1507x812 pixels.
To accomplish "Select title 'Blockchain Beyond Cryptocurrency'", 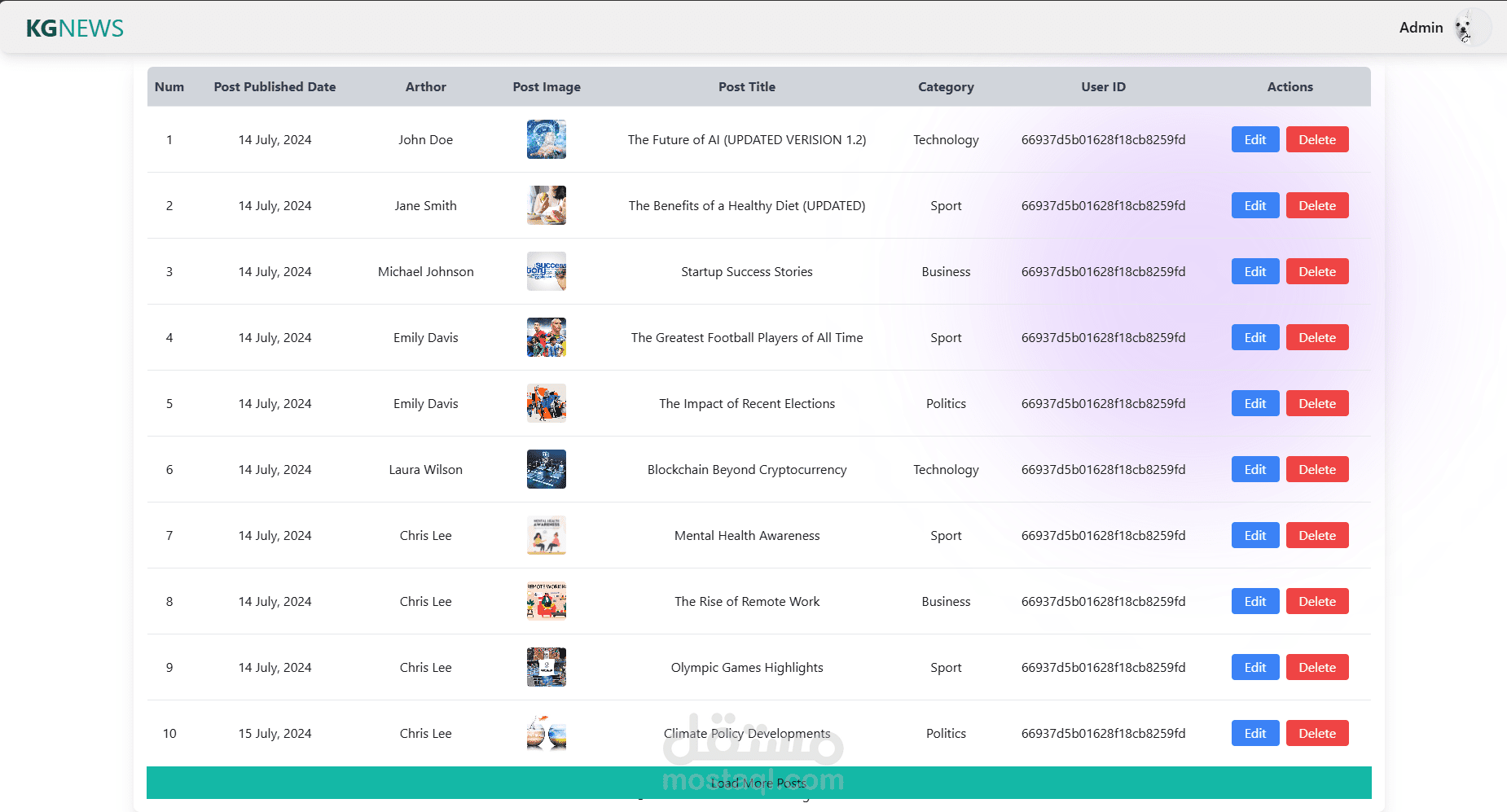I will [747, 470].
